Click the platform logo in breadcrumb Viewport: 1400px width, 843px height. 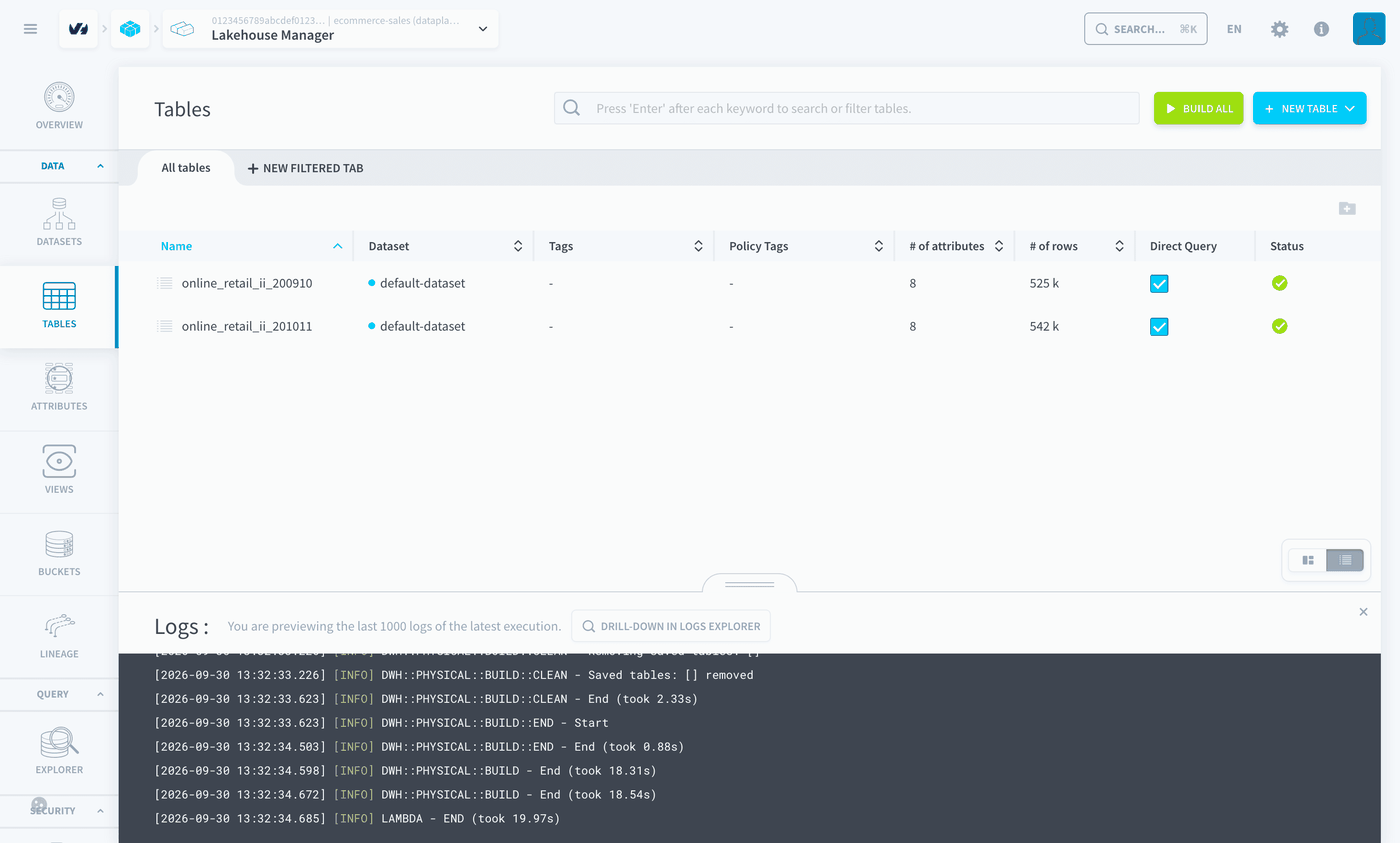pos(78,29)
